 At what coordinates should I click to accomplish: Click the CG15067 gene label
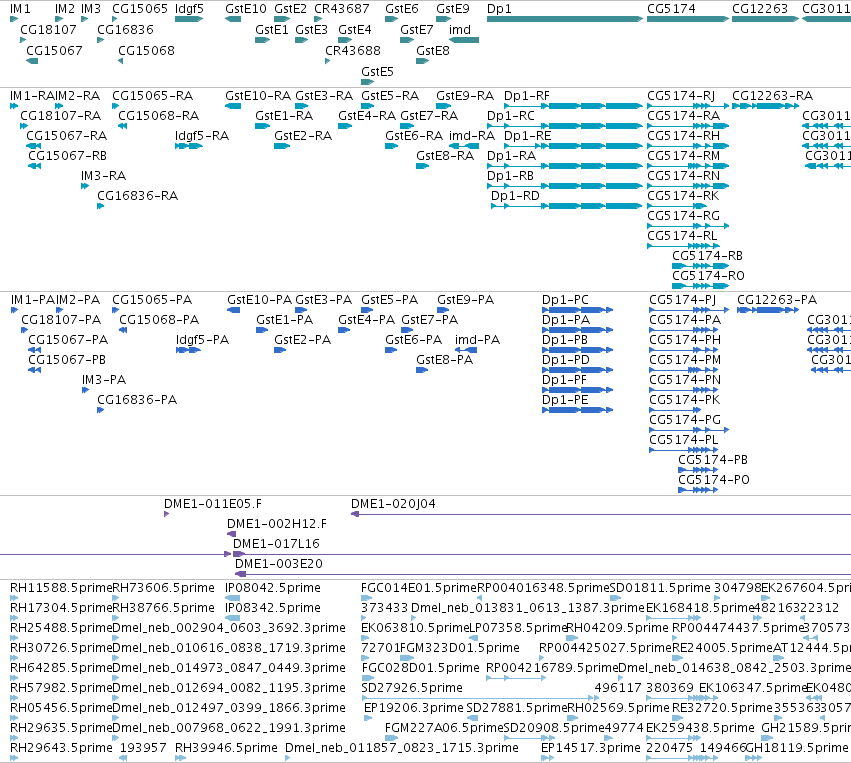pyautogui.click(x=54, y=50)
